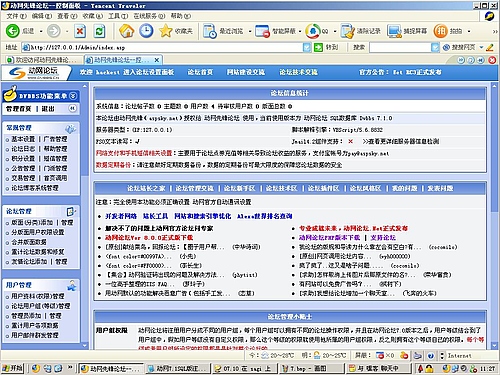The image size is (500, 375).
Task: Open the 文件(F) menu
Action: [x=16, y=16]
